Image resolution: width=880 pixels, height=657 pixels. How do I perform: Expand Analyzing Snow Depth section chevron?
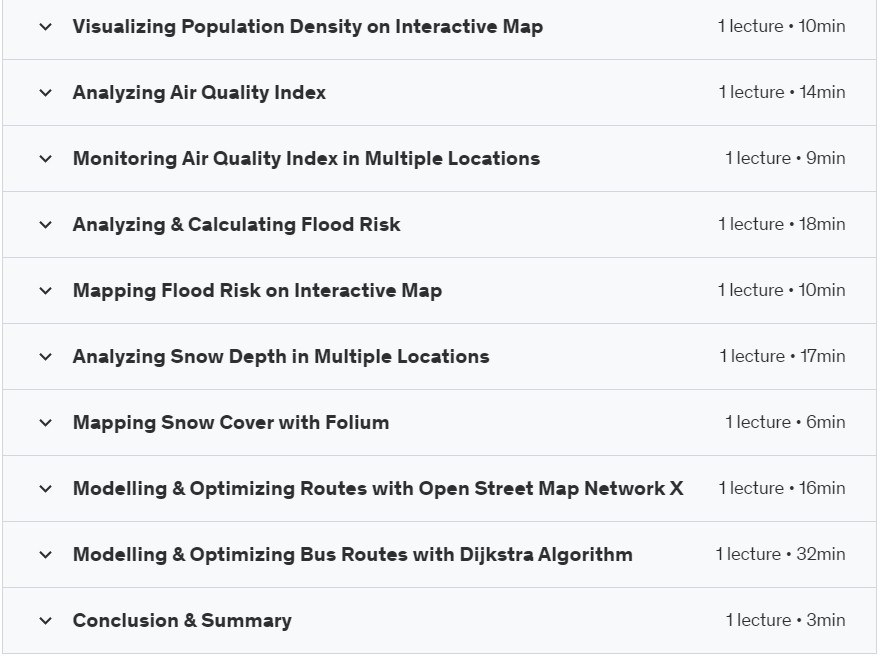46,357
